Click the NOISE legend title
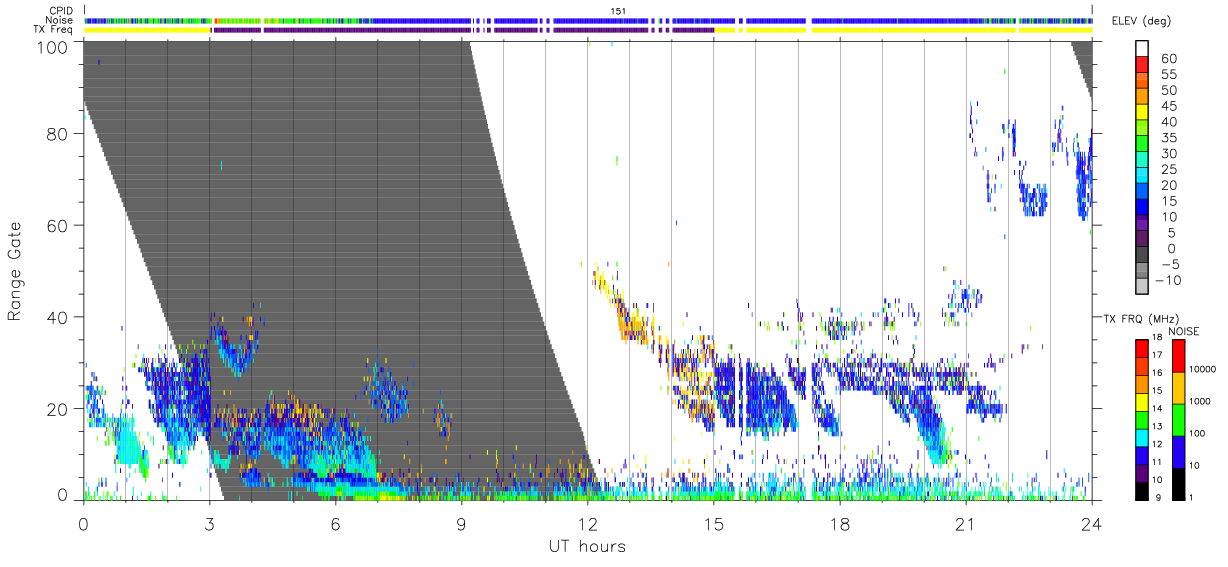 (x=1184, y=331)
